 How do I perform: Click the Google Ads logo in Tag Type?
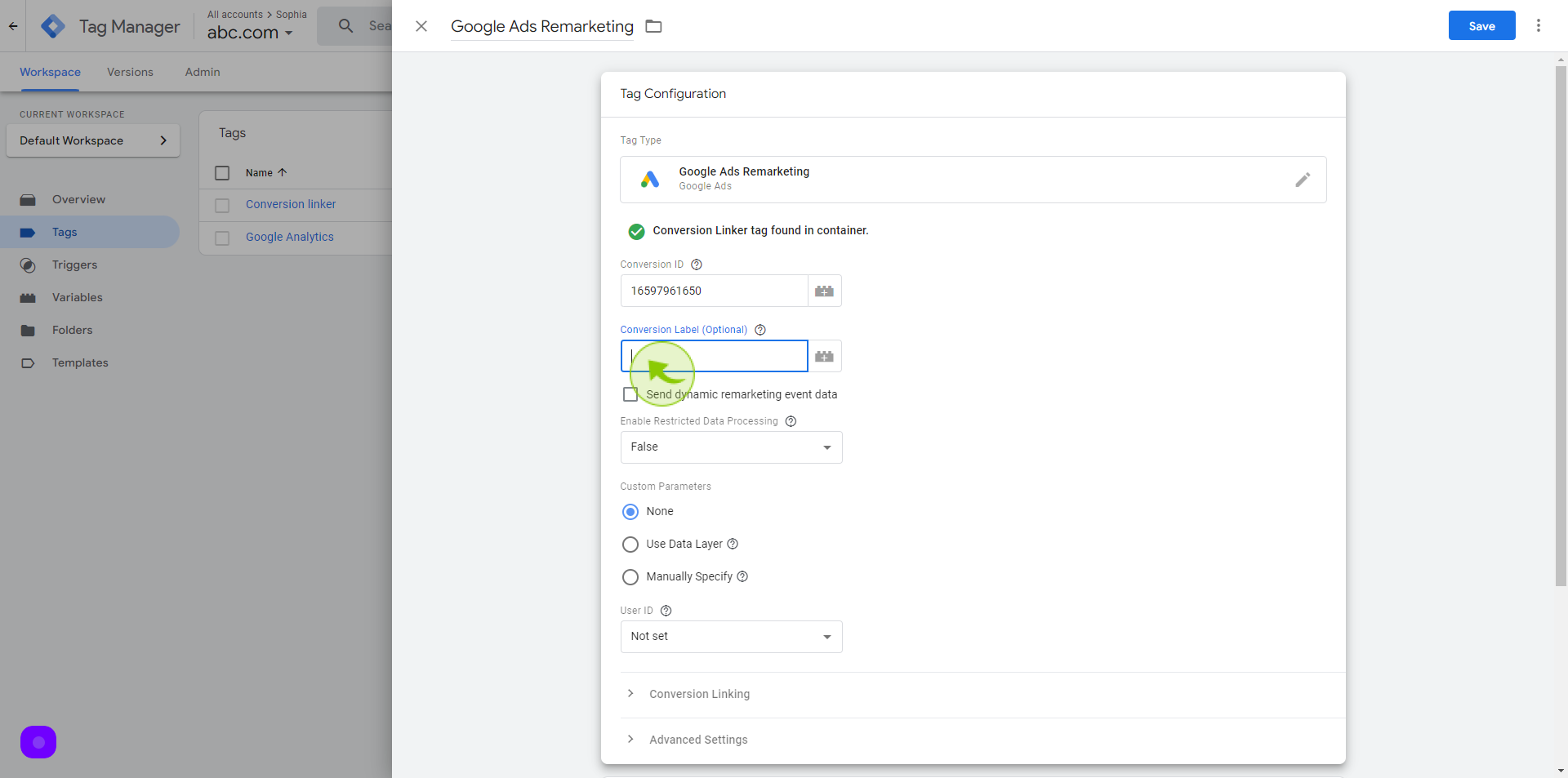coord(650,180)
